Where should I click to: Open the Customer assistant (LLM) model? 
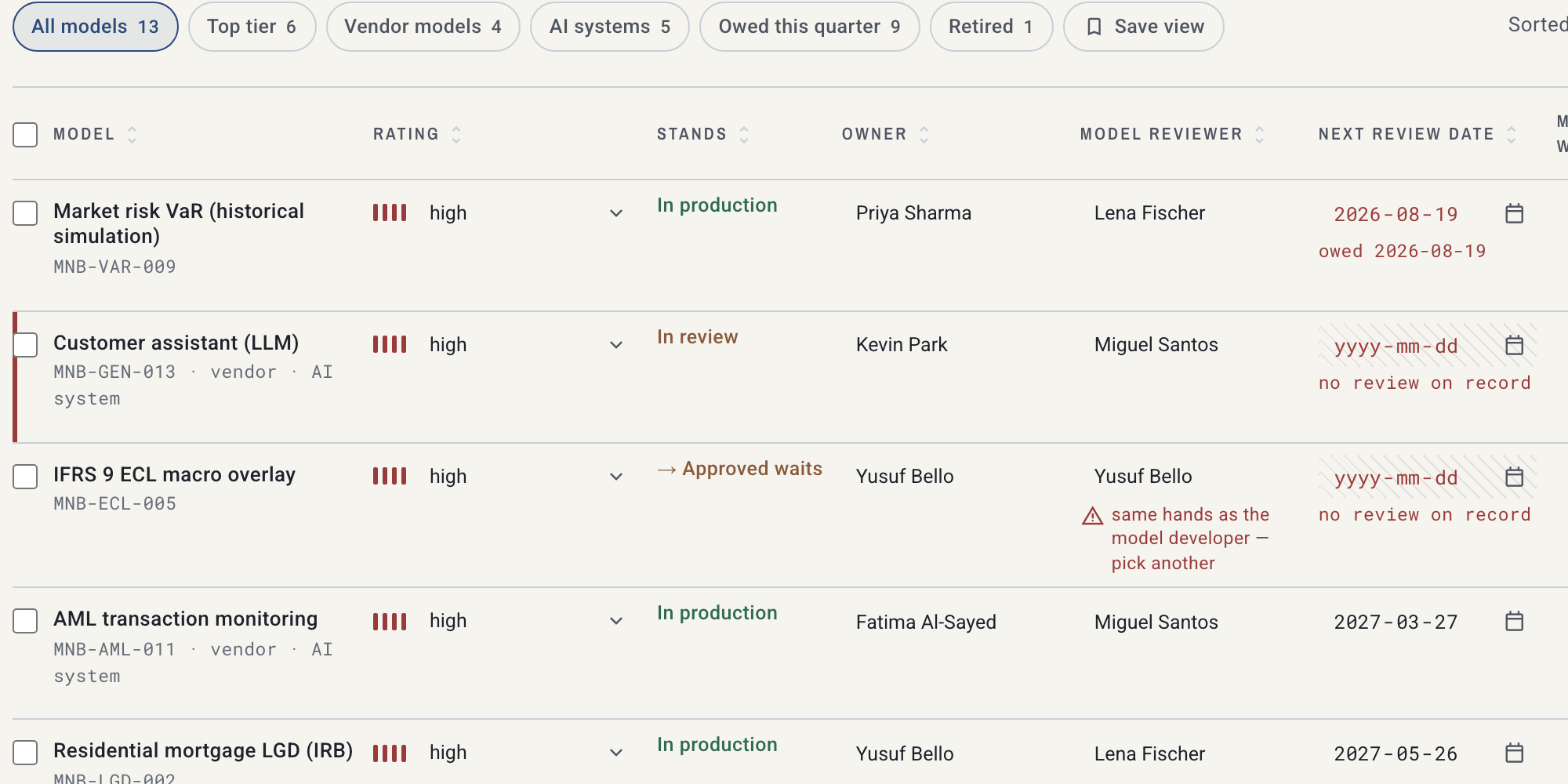click(x=176, y=343)
